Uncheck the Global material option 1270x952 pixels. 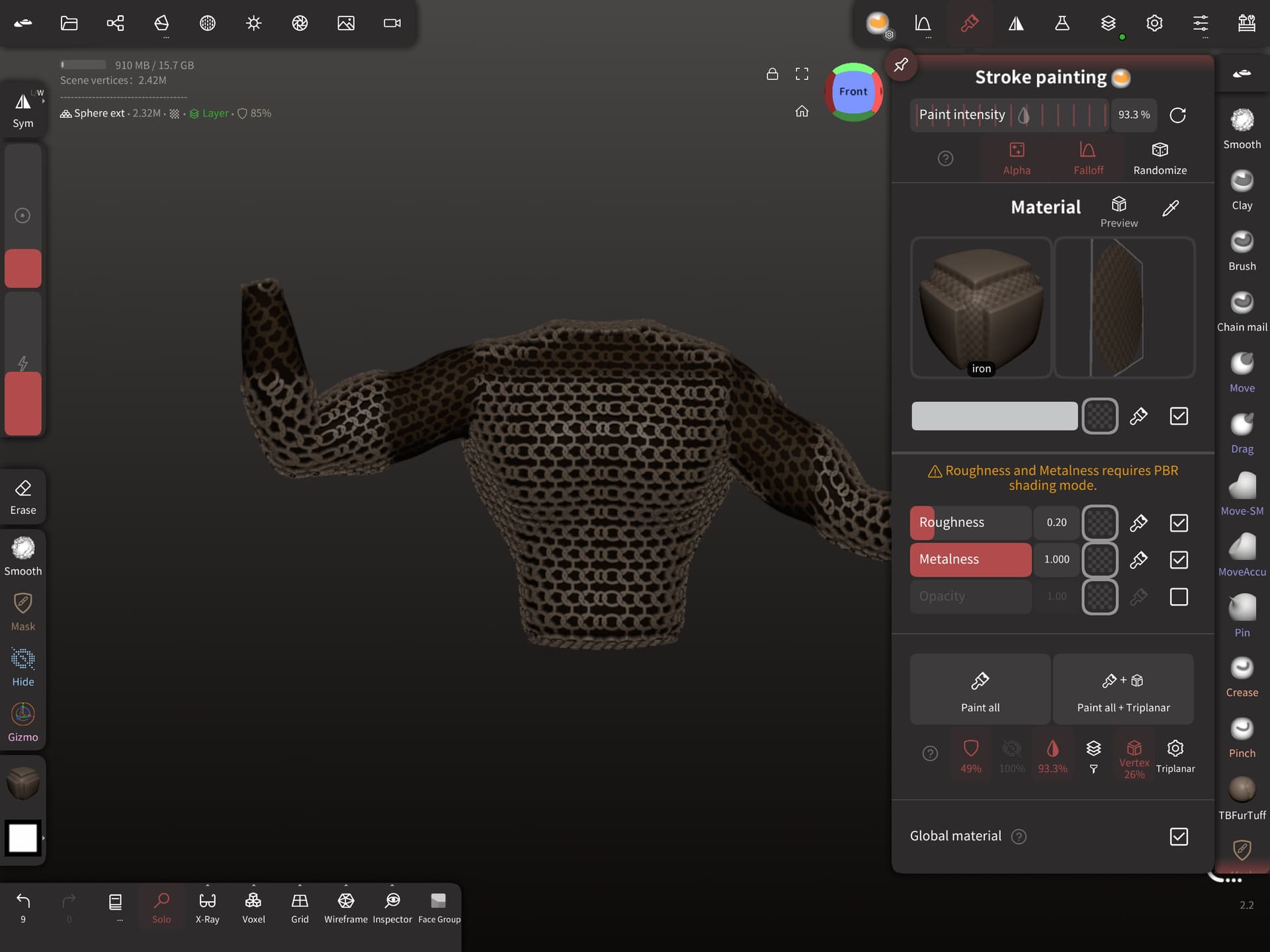pos(1178,836)
